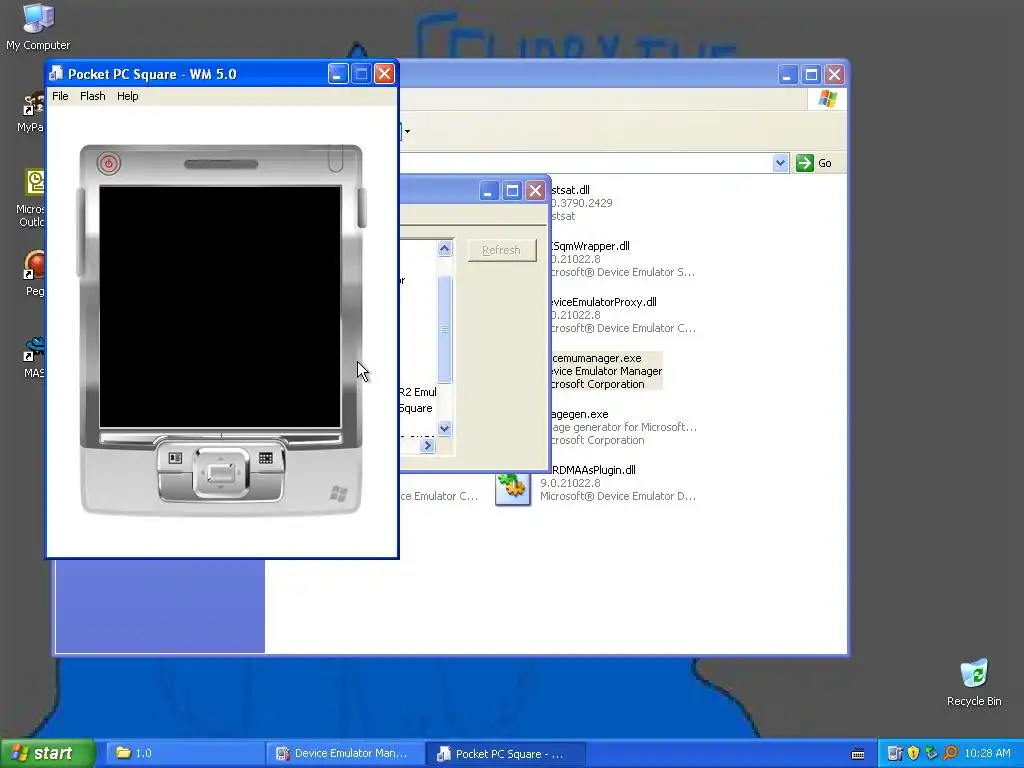Click the right soft key bar under the screen
Screen dimensions: 1024x768
282,438
